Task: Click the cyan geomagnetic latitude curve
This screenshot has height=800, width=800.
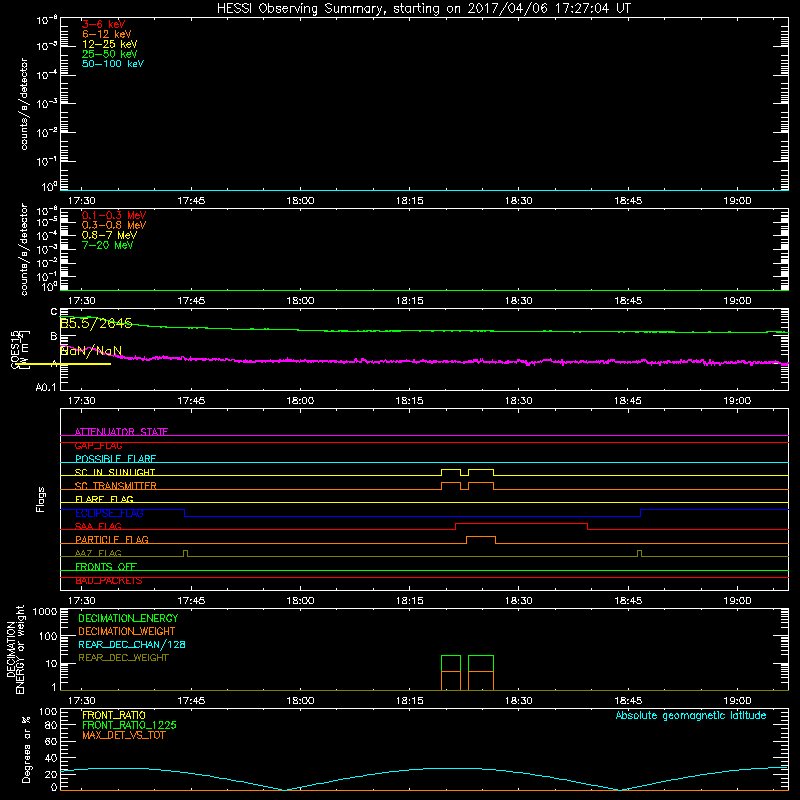Action: 423,768
